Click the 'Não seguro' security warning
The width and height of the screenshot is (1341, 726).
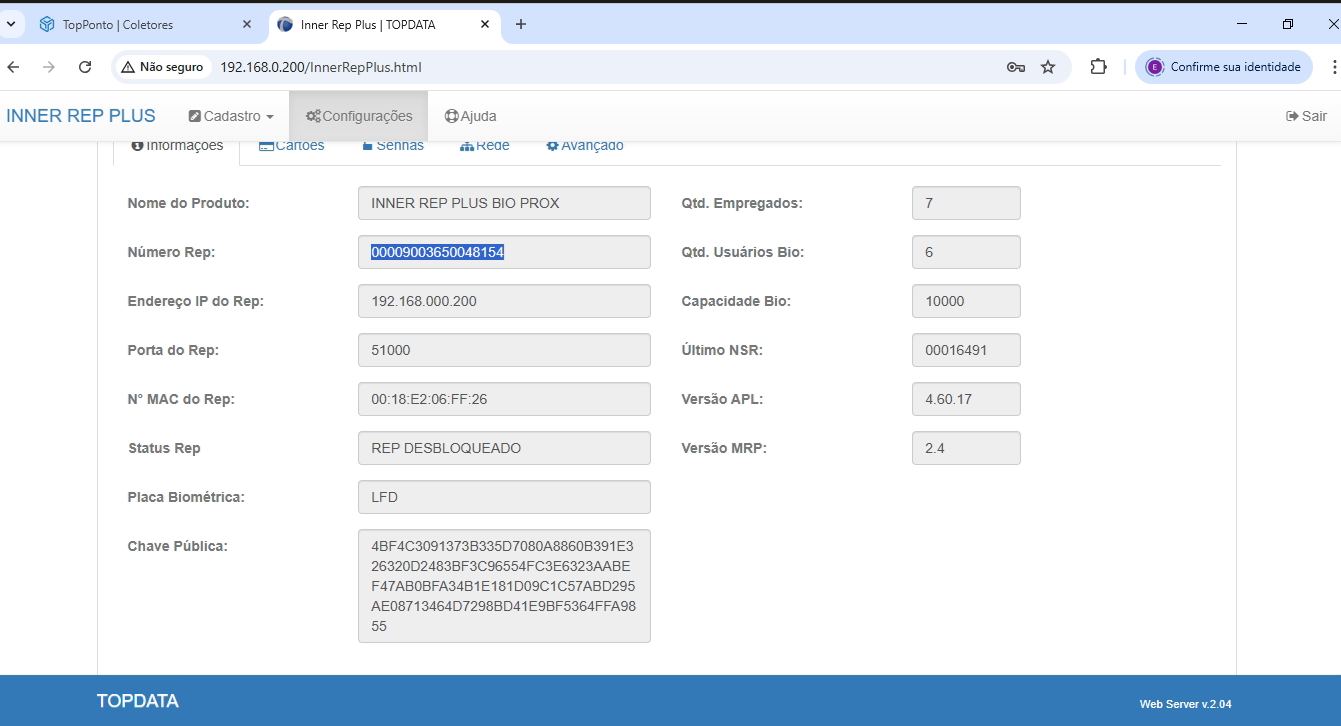162,67
